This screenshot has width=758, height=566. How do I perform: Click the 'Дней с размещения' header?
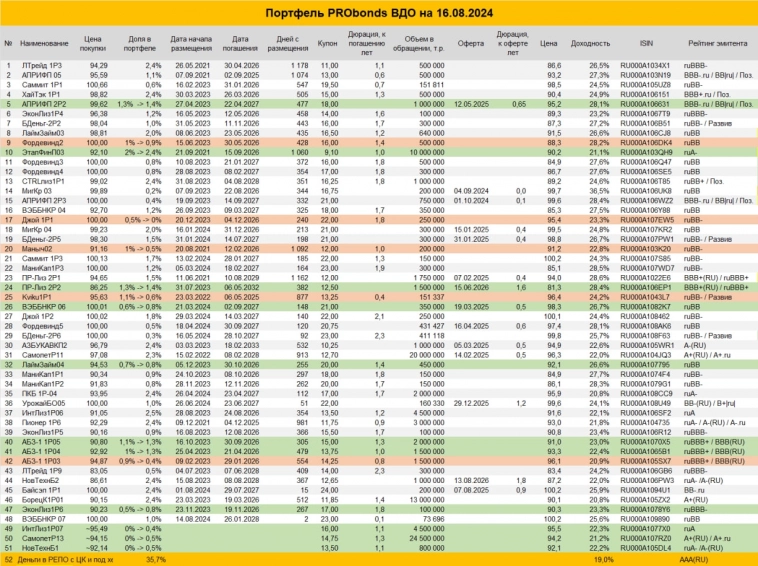[288, 44]
